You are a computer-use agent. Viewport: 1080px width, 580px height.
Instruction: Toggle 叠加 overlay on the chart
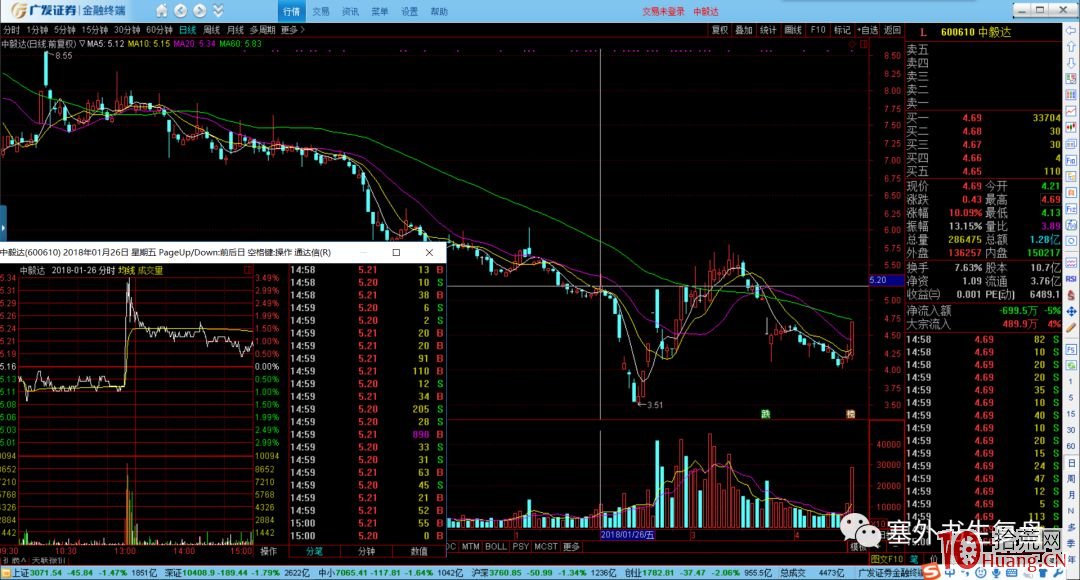(x=744, y=30)
